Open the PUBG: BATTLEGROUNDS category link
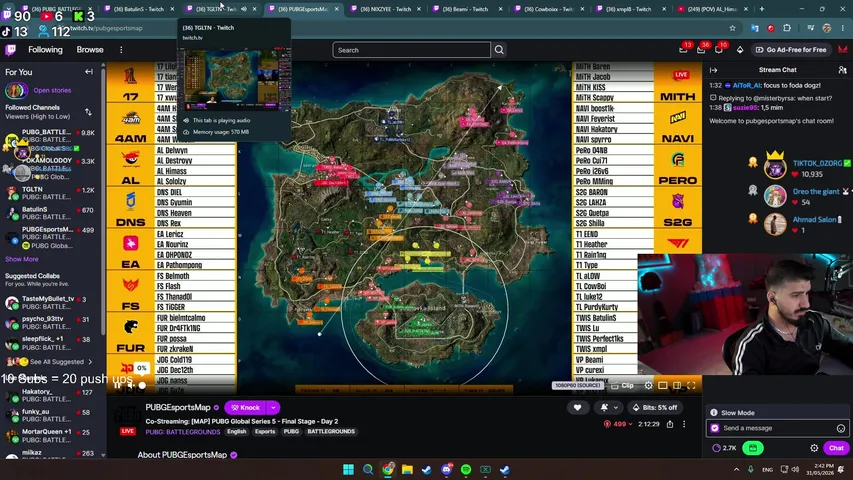Screen dimensions: 853x480 pos(183,432)
